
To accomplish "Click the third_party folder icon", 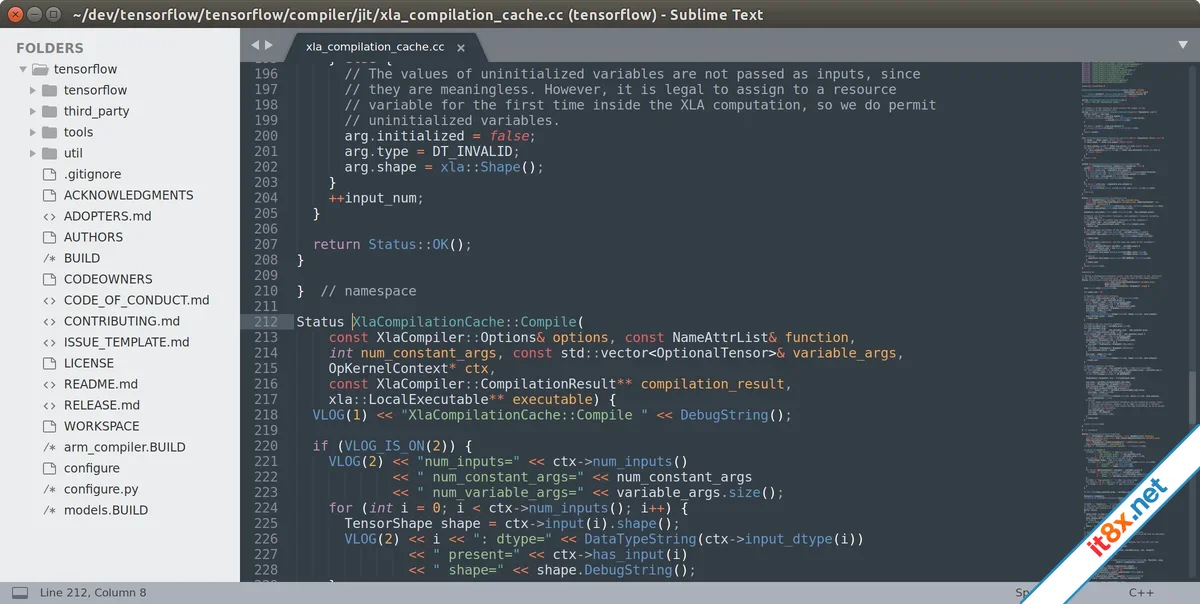I will [x=49, y=111].
